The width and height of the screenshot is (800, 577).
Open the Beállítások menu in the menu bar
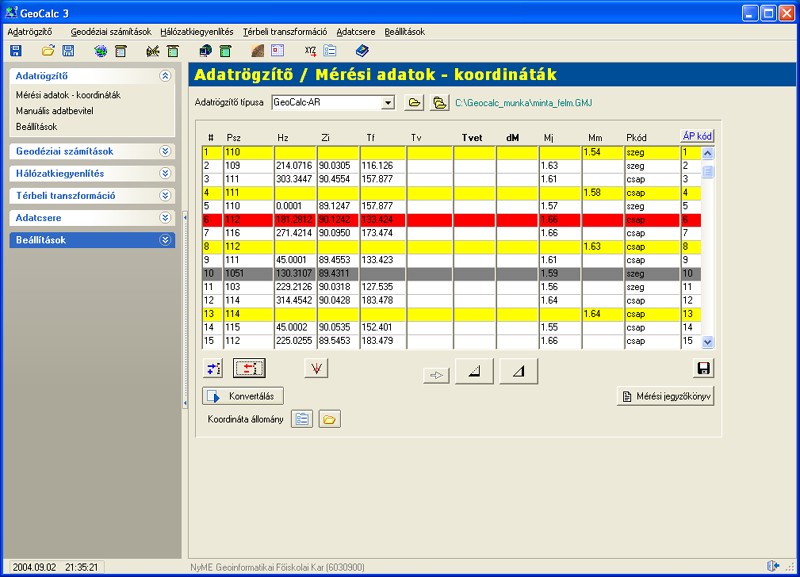point(405,32)
